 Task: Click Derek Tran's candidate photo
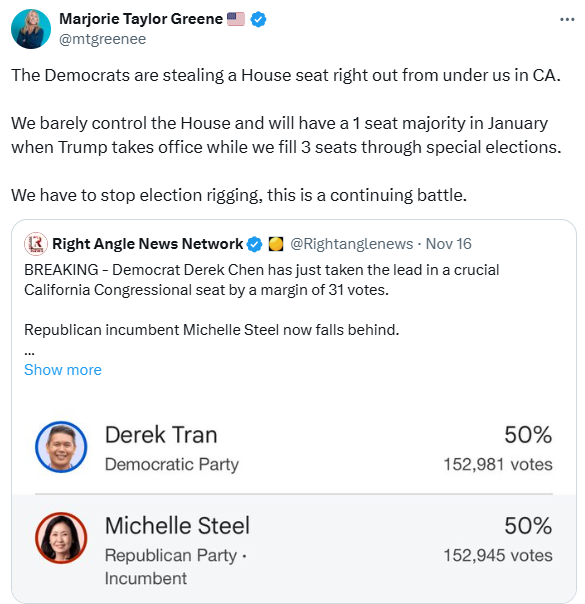61,447
